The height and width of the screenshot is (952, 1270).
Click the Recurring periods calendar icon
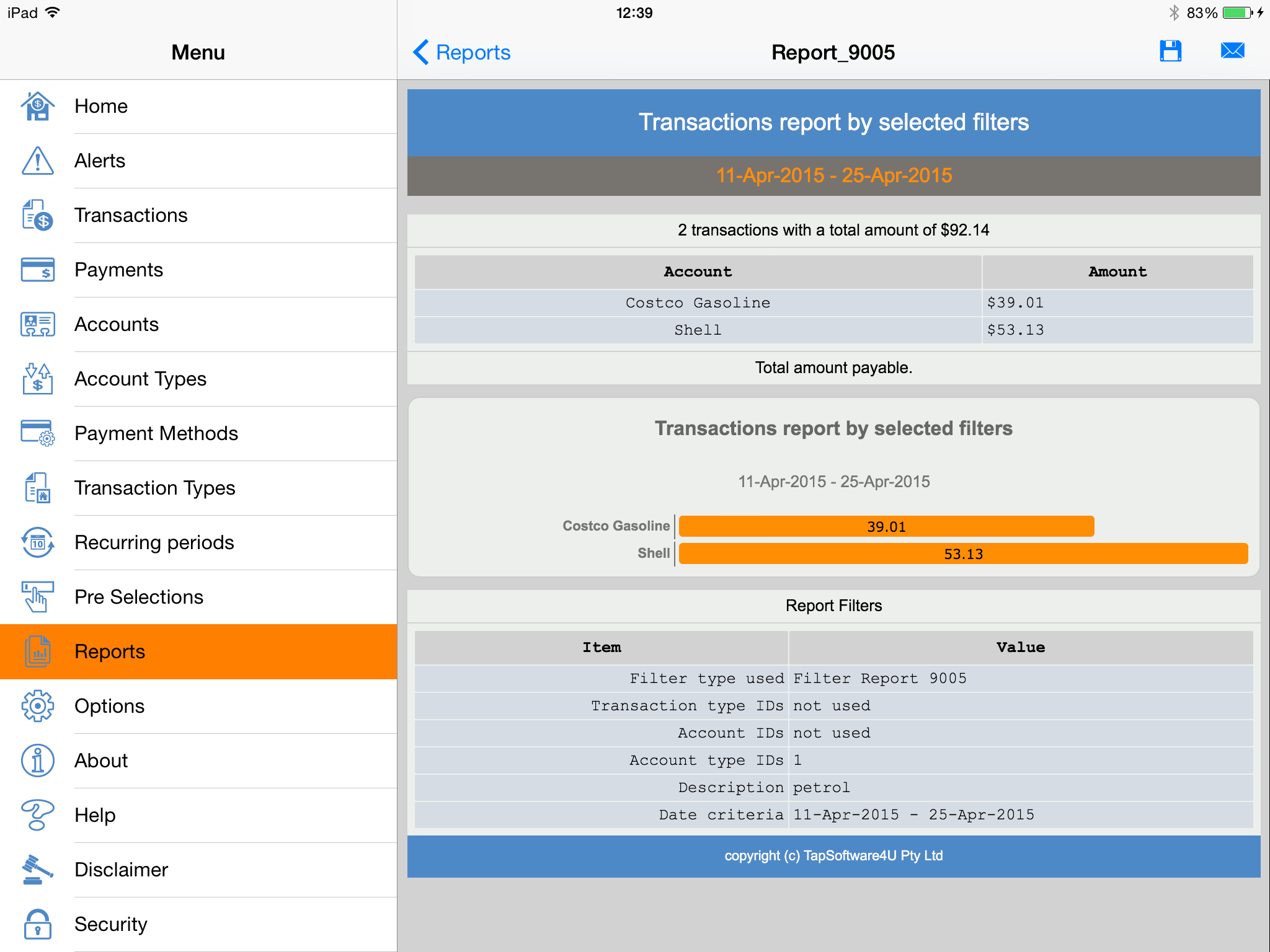tap(38, 542)
